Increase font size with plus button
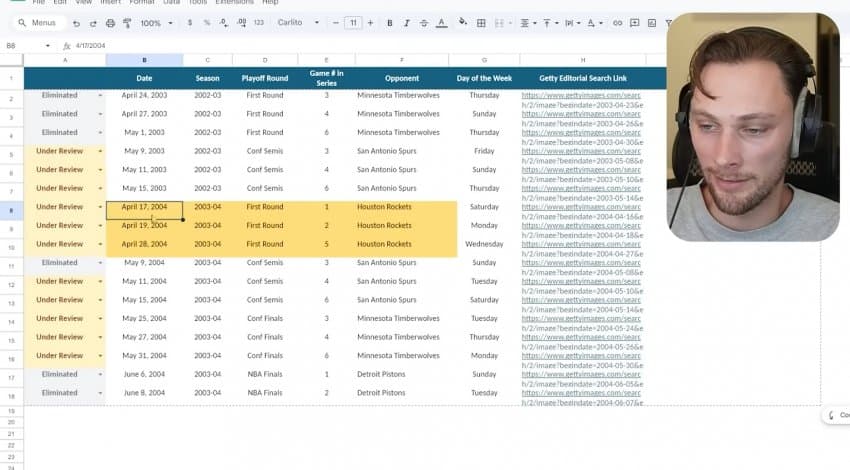This screenshot has width=850, height=470. 370,23
